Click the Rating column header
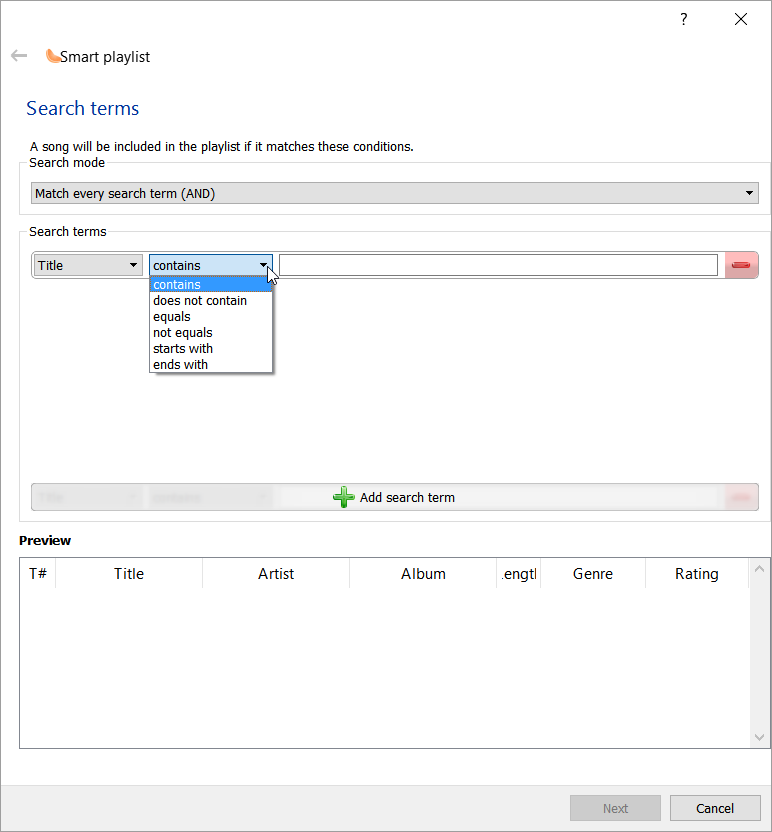Image resolution: width=772 pixels, height=832 pixels. point(696,573)
